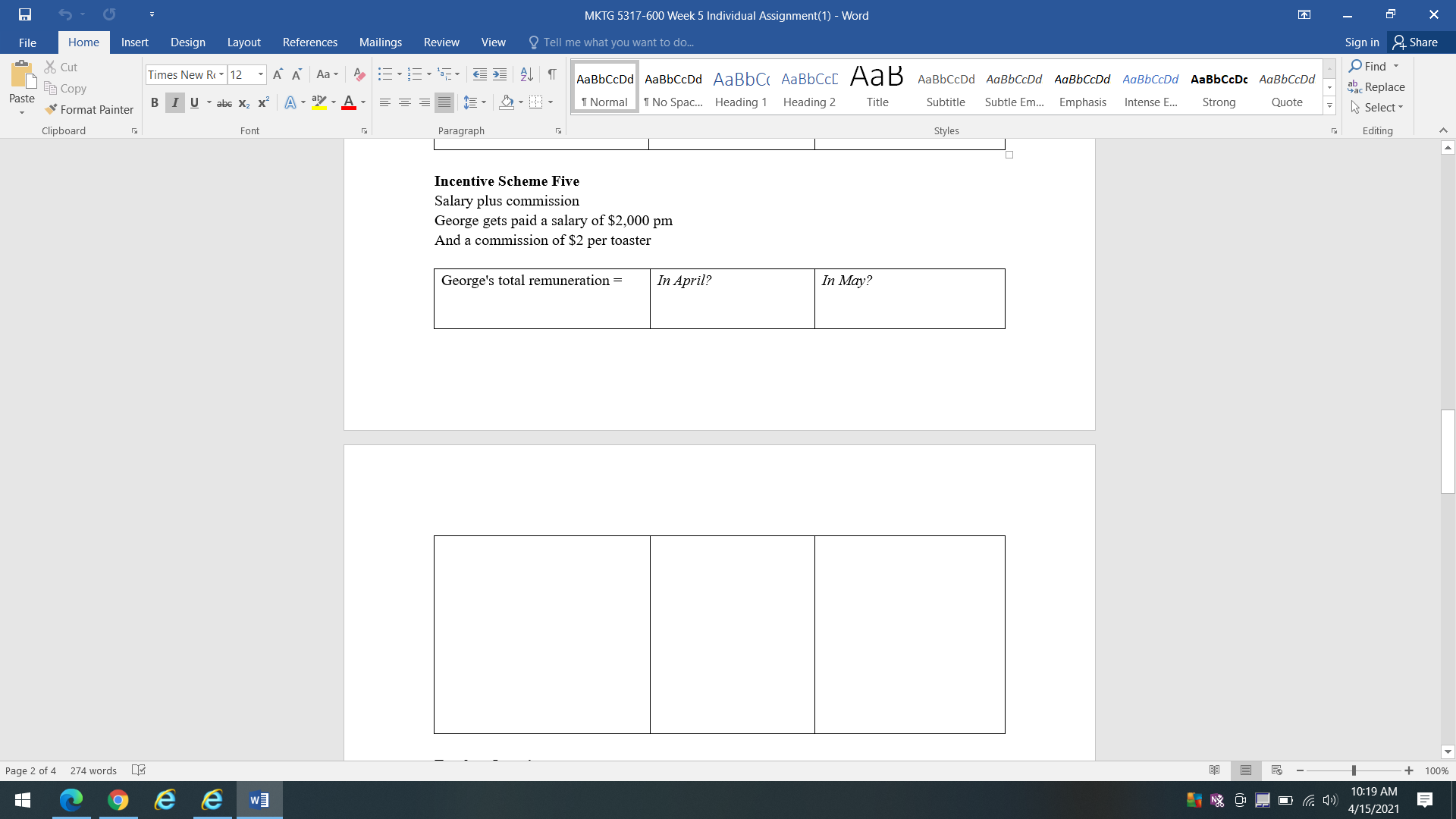Apply yellow text highlight color
Screen dimensions: 1456x819
pos(319,102)
